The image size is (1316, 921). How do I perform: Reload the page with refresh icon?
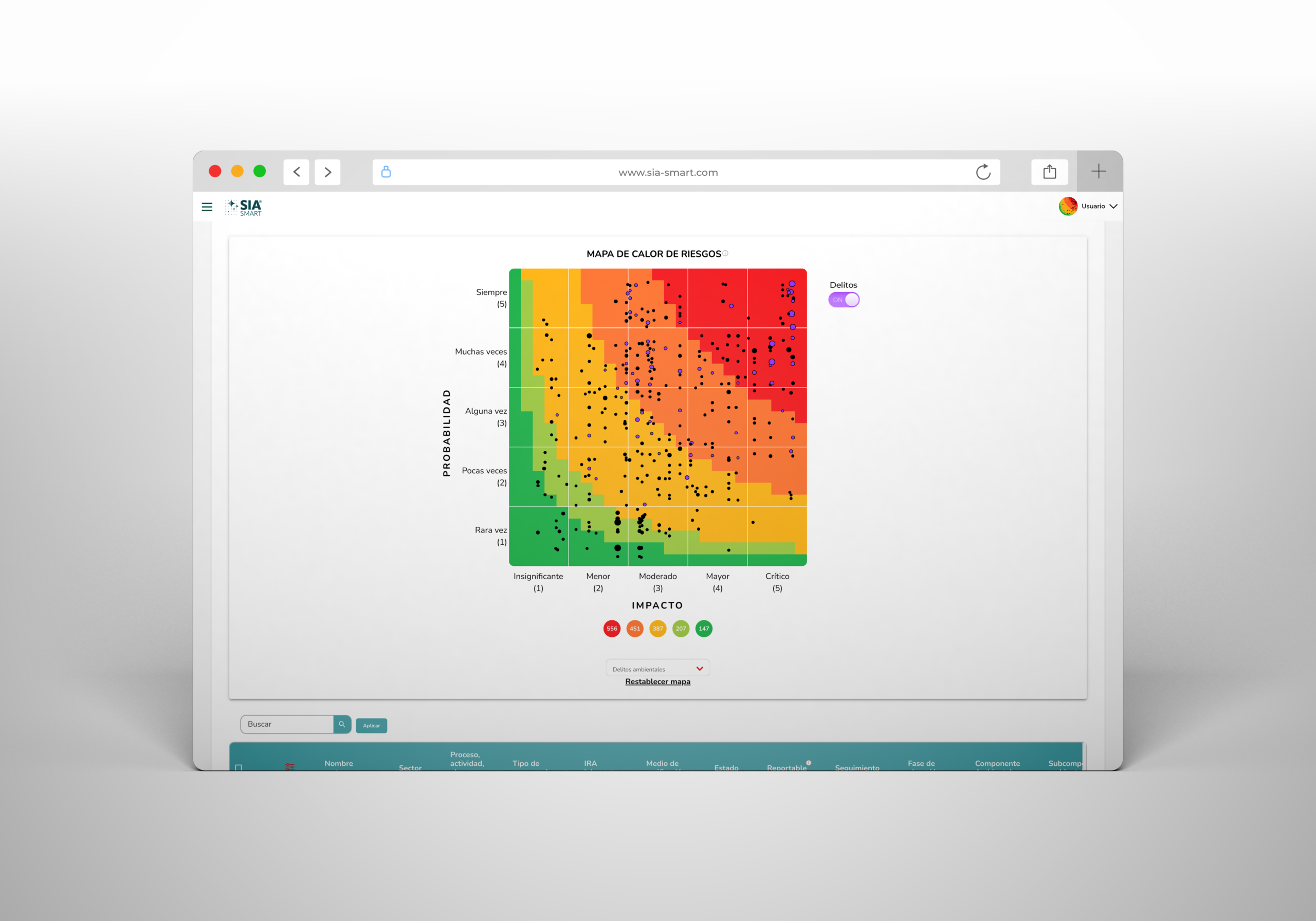click(x=983, y=172)
